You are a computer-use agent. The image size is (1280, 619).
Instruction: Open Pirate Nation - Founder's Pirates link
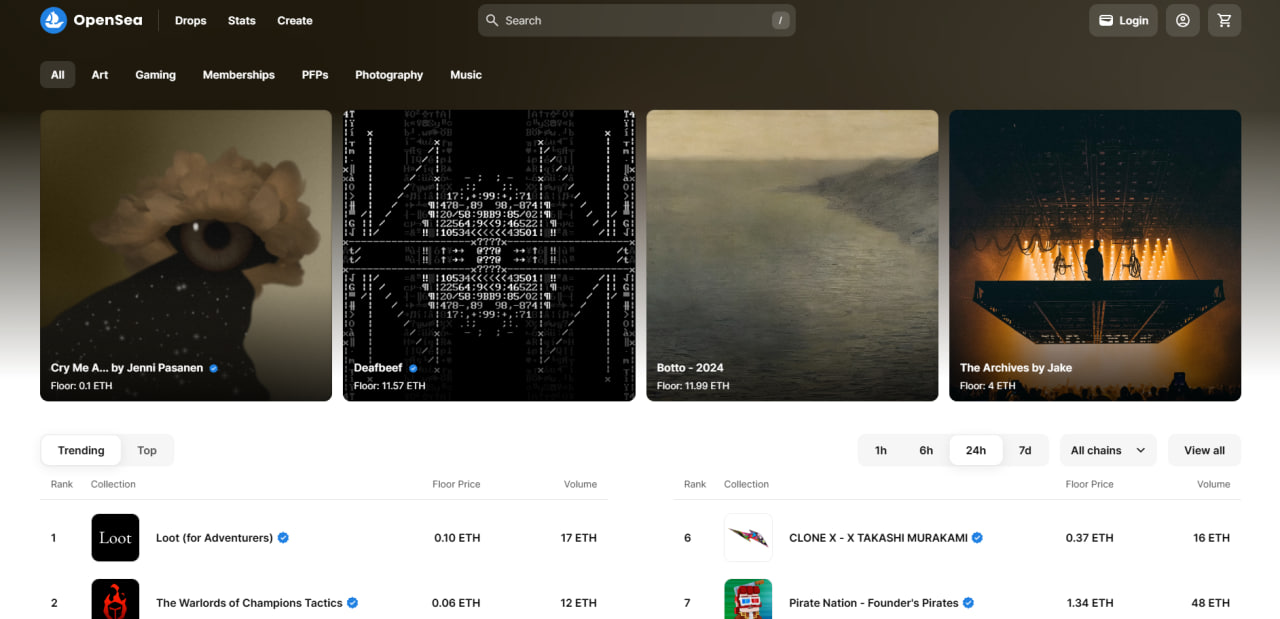pos(874,603)
